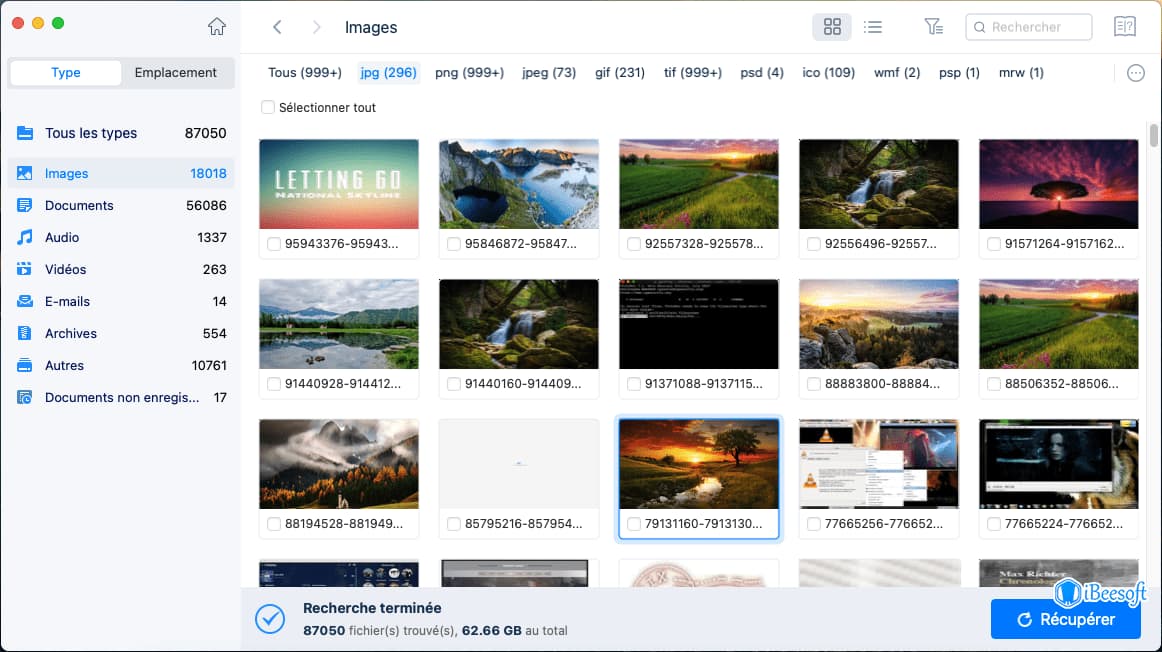Click the Archives category icon
Viewport: 1162px width, 652px height.
[24, 333]
